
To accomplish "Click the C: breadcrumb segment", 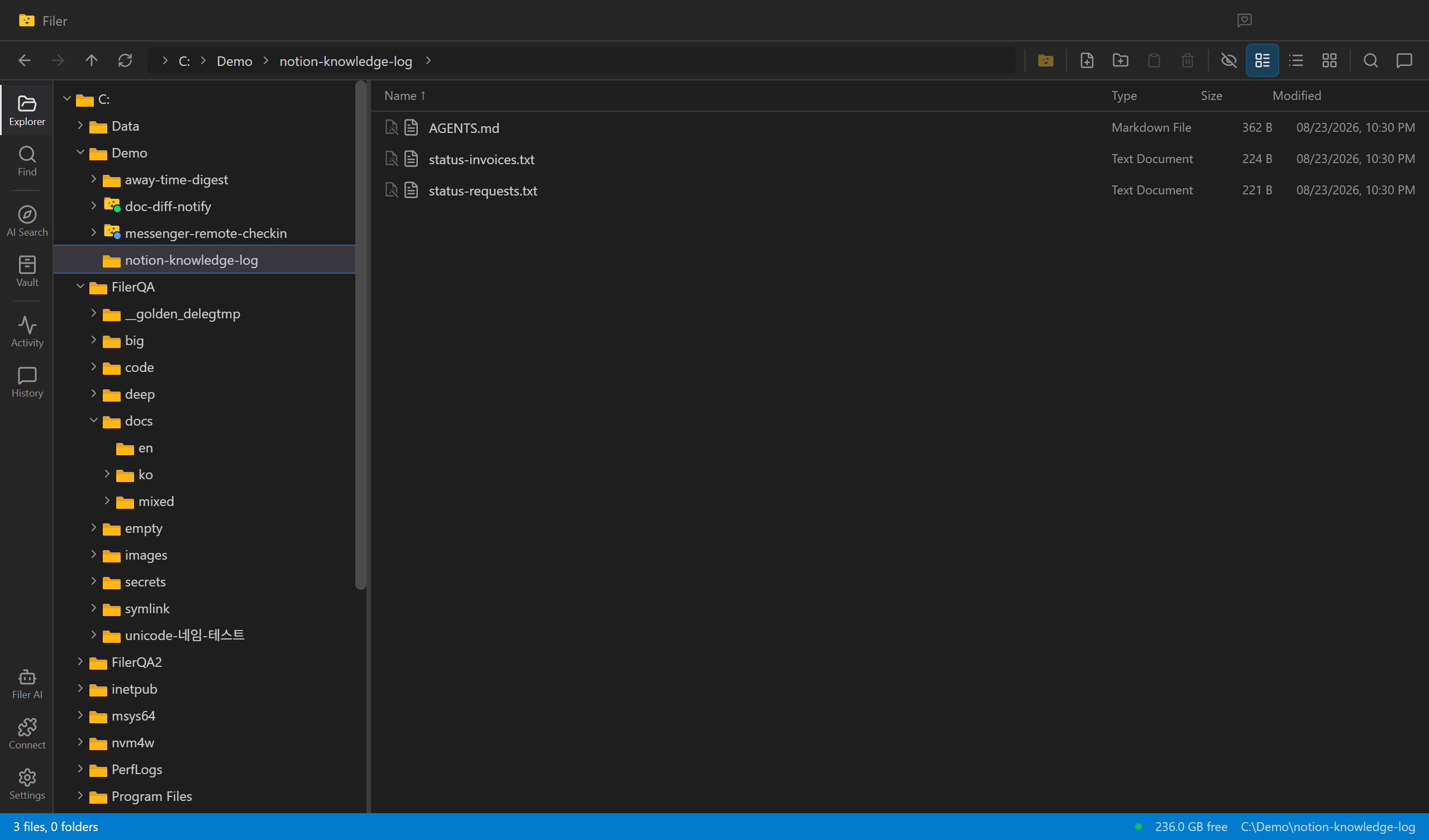I will click(184, 61).
